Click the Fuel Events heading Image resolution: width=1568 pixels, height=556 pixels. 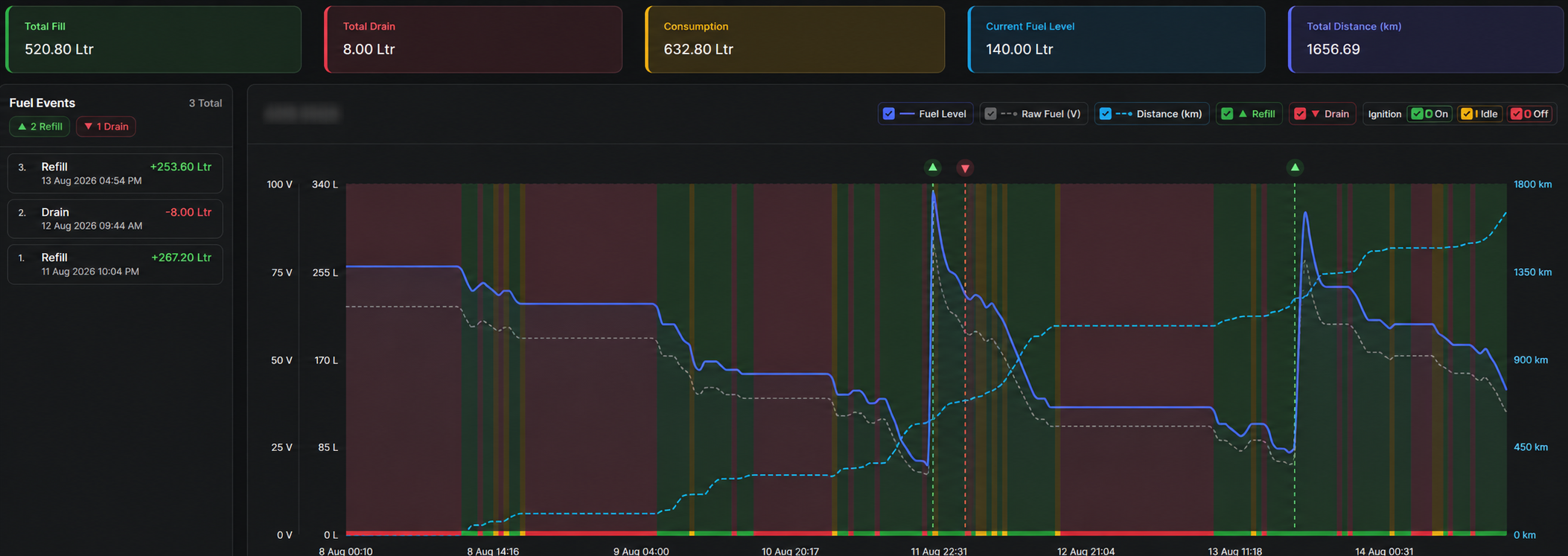(42, 103)
